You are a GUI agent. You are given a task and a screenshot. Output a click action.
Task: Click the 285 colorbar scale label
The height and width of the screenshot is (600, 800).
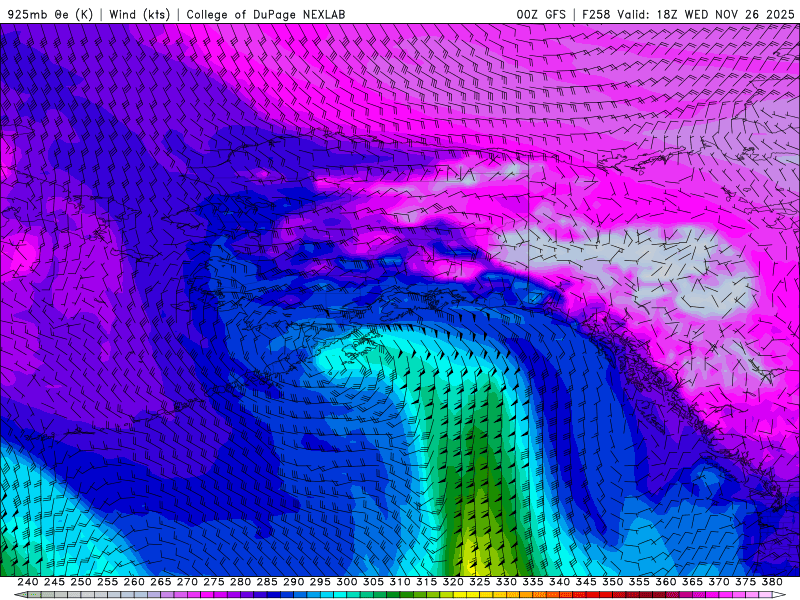point(266,582)
